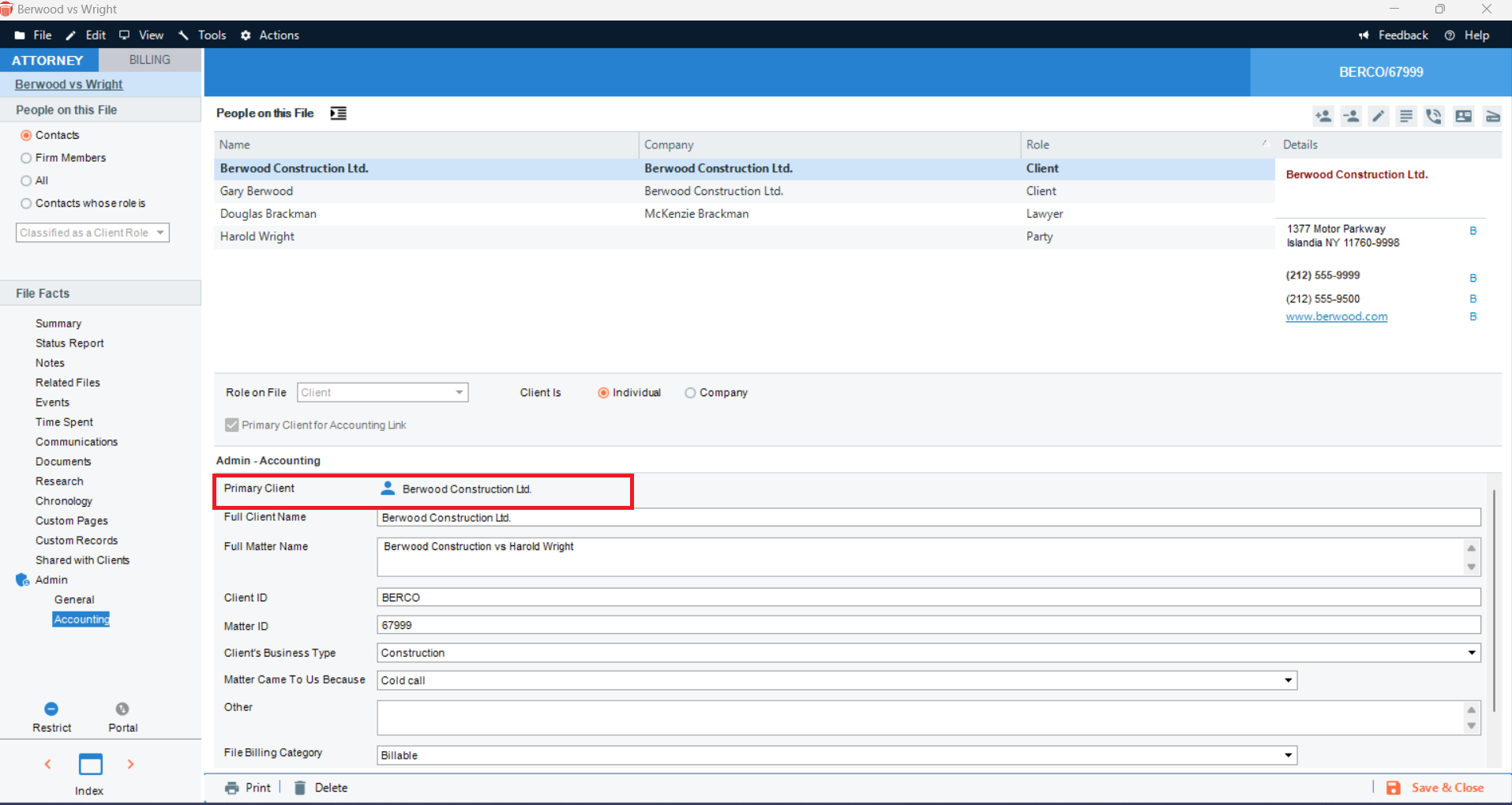Go to next with the right orange arrow
The height and width of the screenshot is (805, 1512).
point(131,764)
